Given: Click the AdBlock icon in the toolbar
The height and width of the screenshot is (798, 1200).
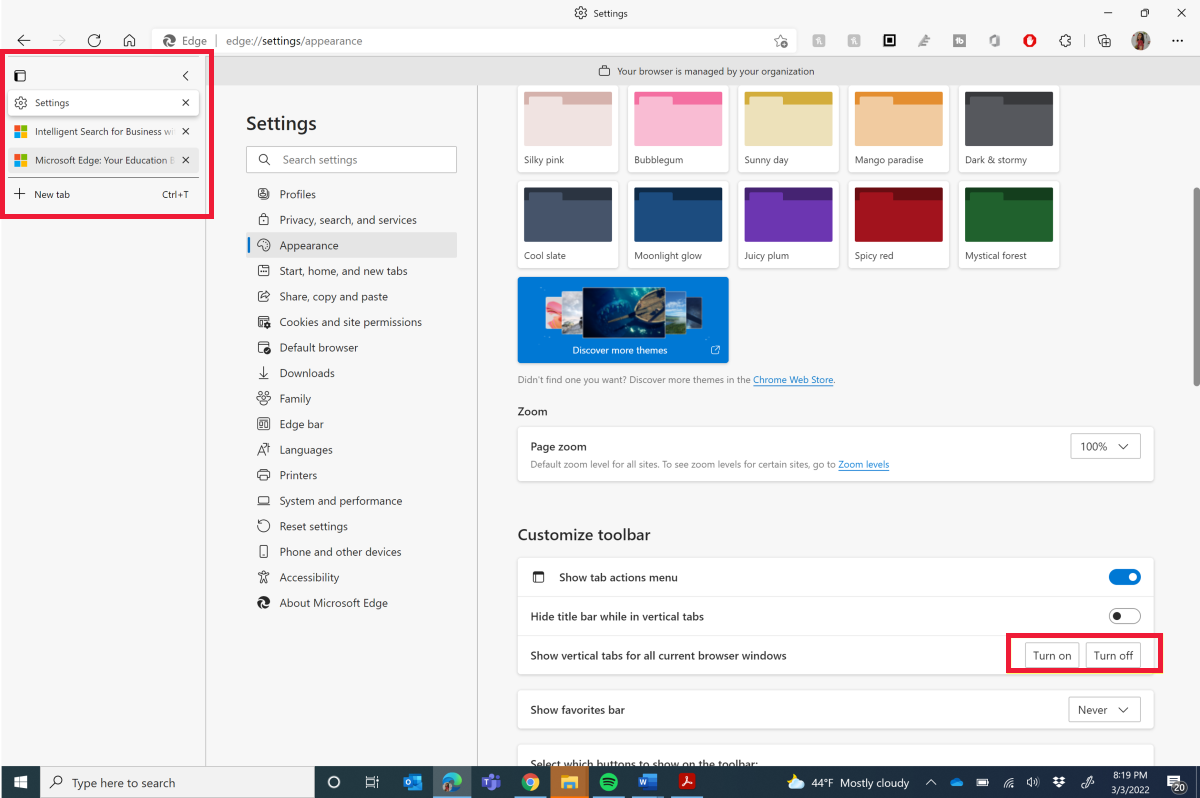Looking at the screenshot, I should 1030,41.
